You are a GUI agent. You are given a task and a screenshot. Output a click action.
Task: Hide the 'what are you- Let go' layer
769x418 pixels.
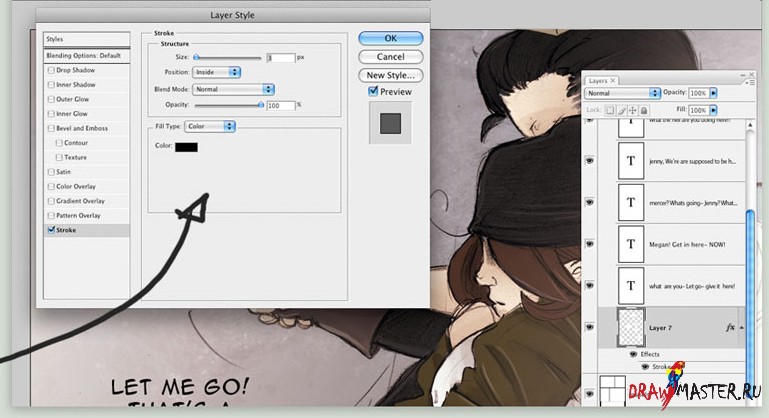[590, 285]
